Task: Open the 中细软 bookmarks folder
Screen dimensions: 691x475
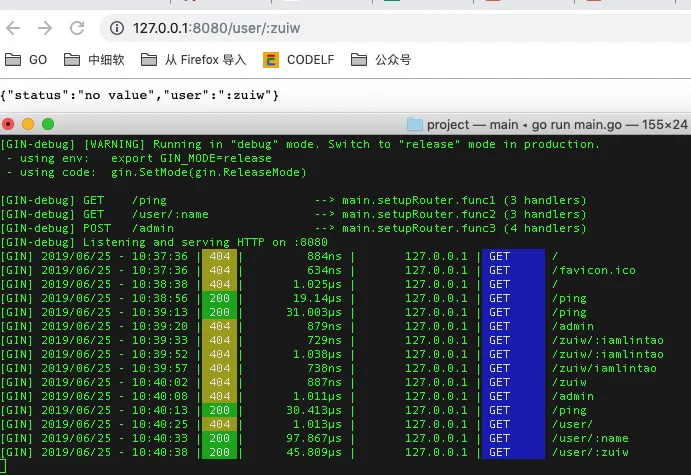Action: tap(94, 59)
